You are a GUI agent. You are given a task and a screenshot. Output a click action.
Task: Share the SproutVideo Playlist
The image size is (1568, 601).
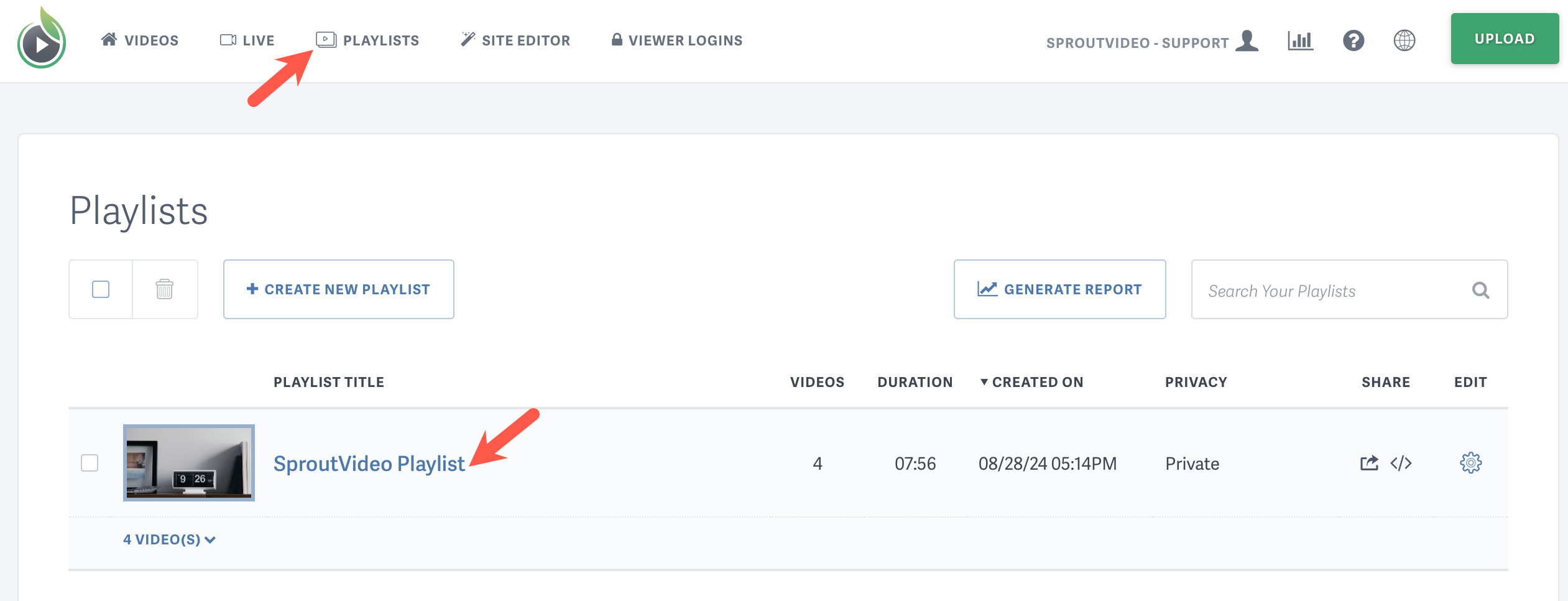[1368, 463]
